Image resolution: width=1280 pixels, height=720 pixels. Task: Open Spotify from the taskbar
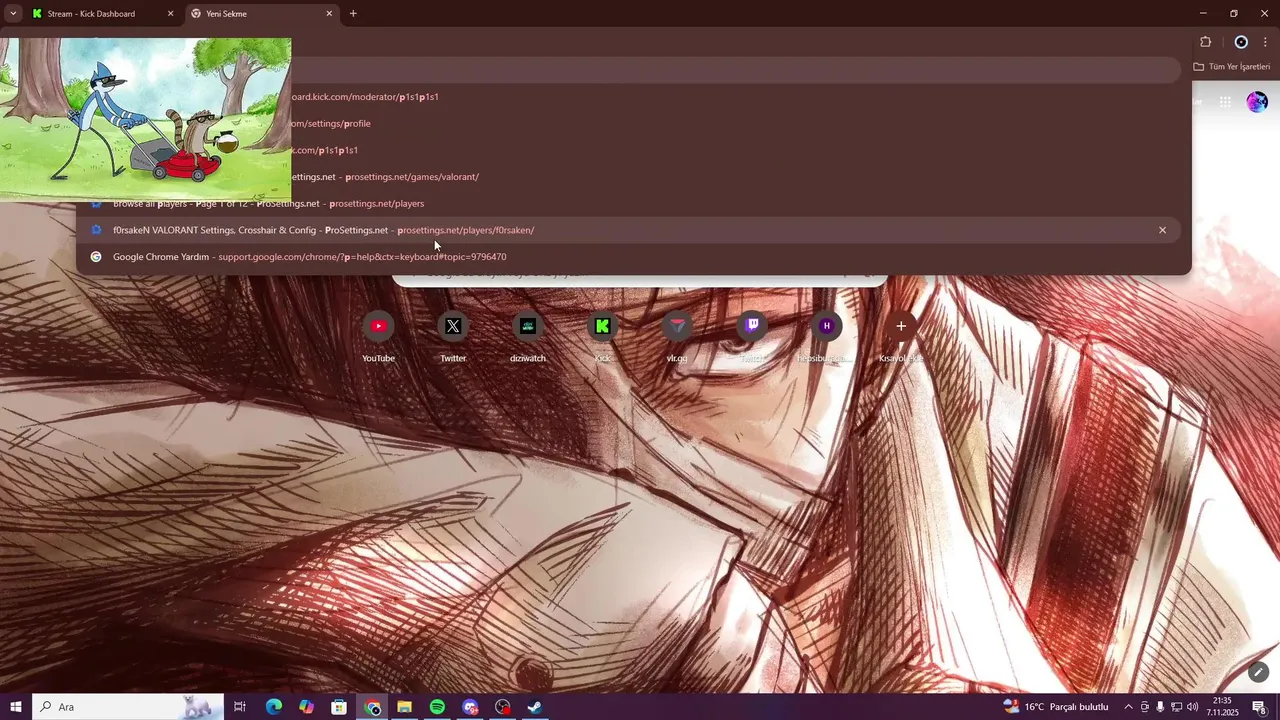[437, 707]
